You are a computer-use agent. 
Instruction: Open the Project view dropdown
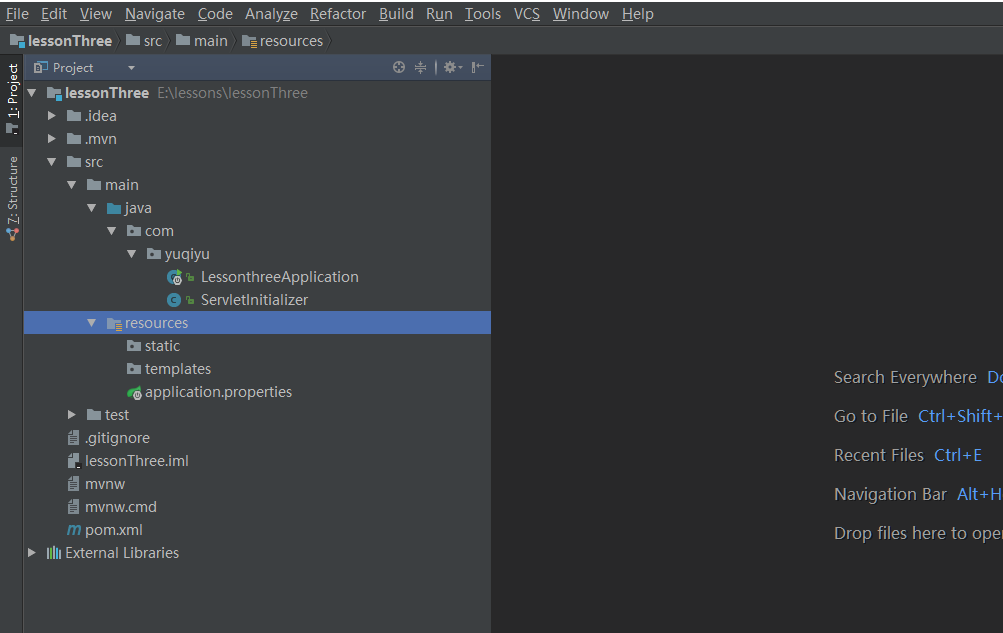[131, 68]
